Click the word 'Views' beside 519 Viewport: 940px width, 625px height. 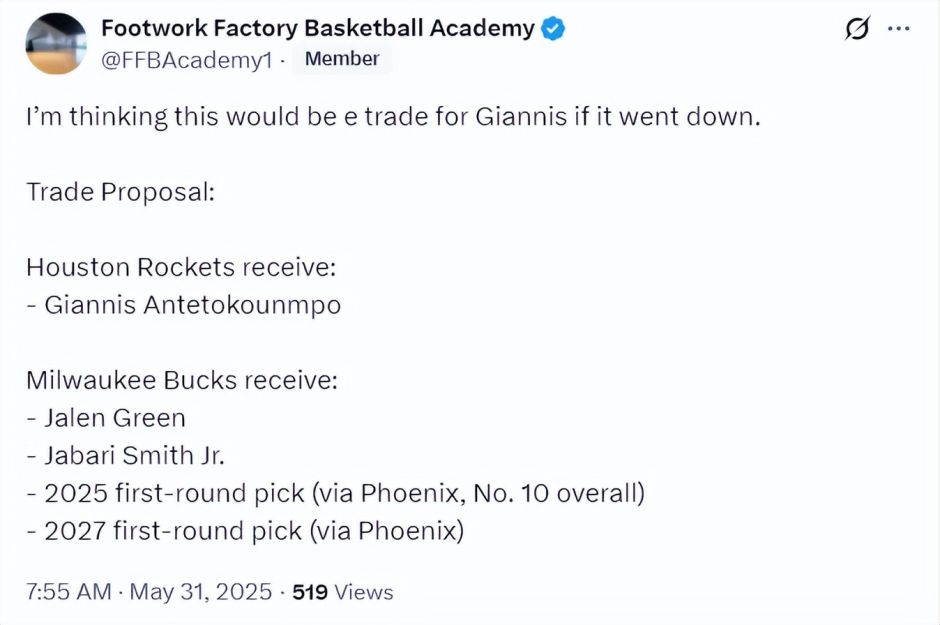[x=364, y=592]
